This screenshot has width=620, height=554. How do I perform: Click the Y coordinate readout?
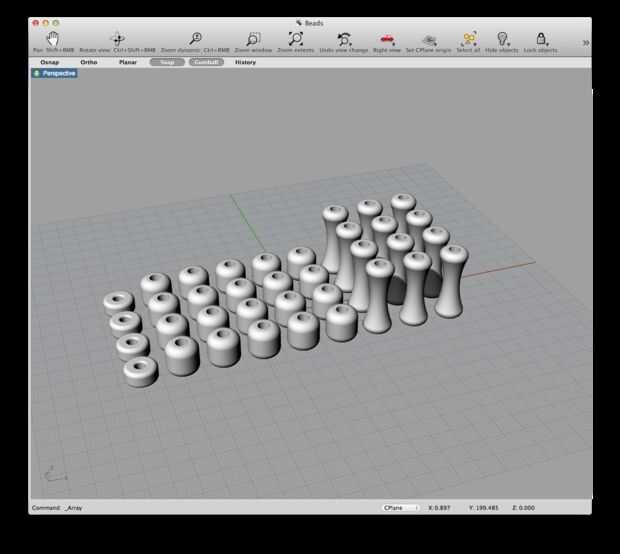click(x=484, y=508)
